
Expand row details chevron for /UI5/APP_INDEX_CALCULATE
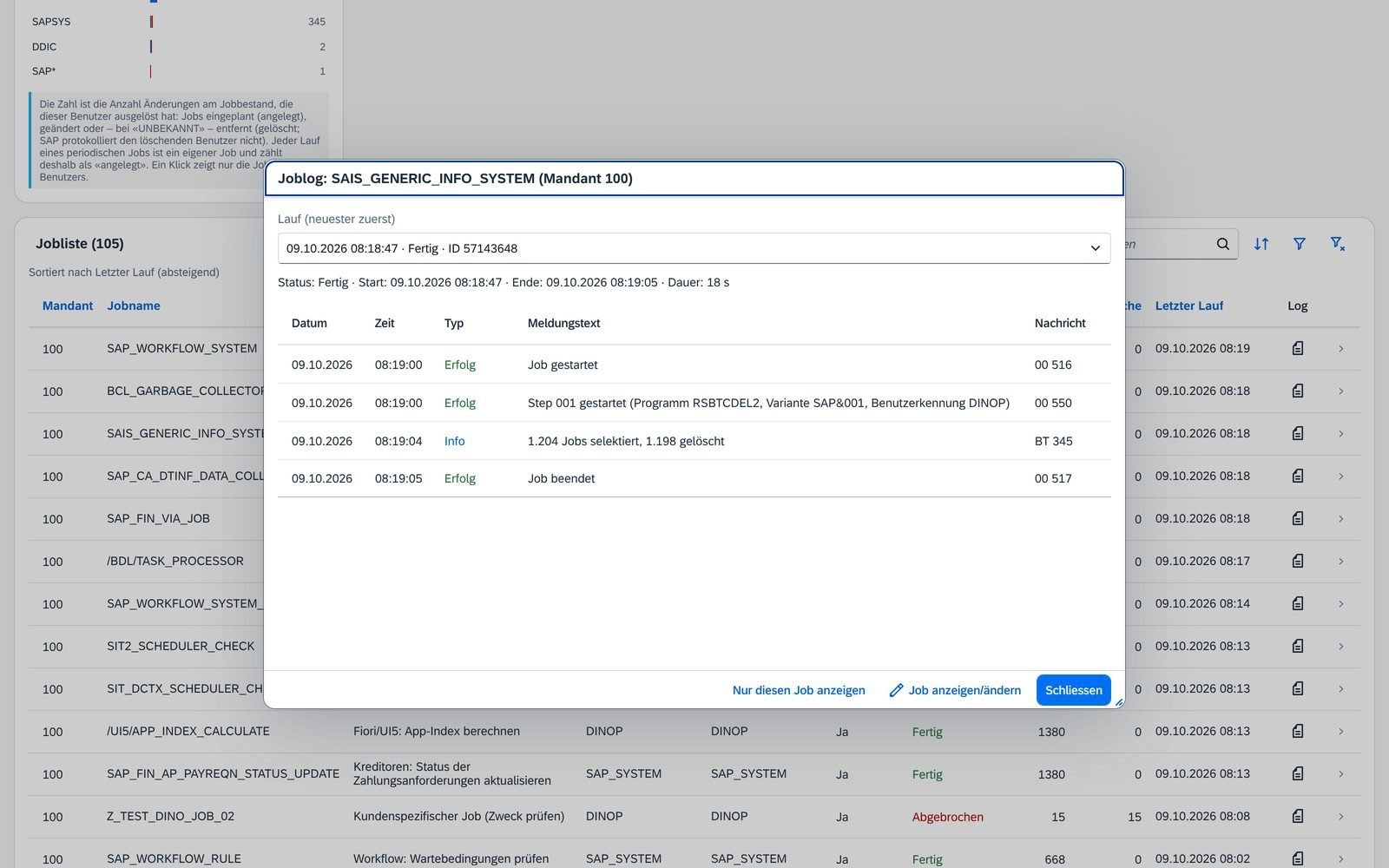[x=1341, y=731]
